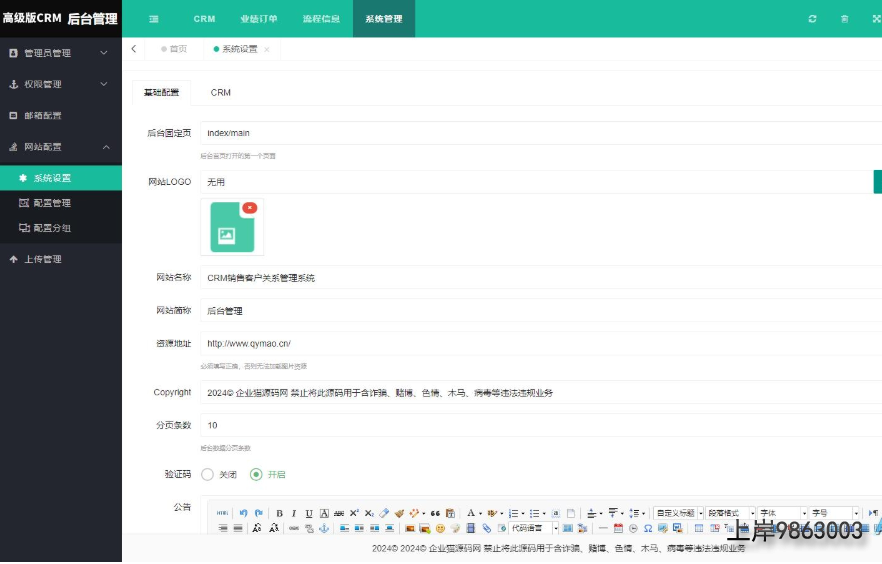
Task: Switch to the CRM settings tab
Action: [x=220, y=93]
